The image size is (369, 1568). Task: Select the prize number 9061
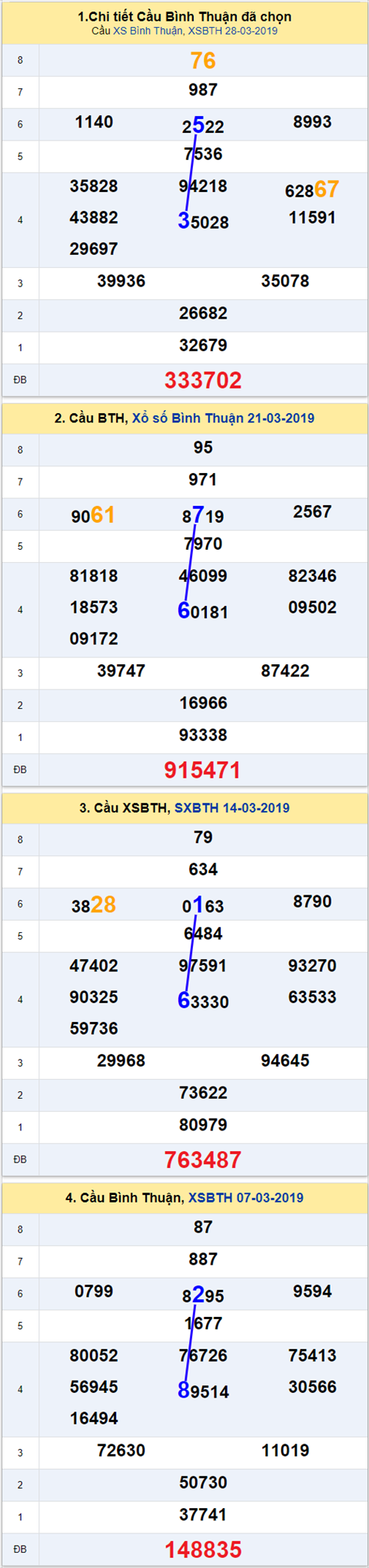click(94, 514)
